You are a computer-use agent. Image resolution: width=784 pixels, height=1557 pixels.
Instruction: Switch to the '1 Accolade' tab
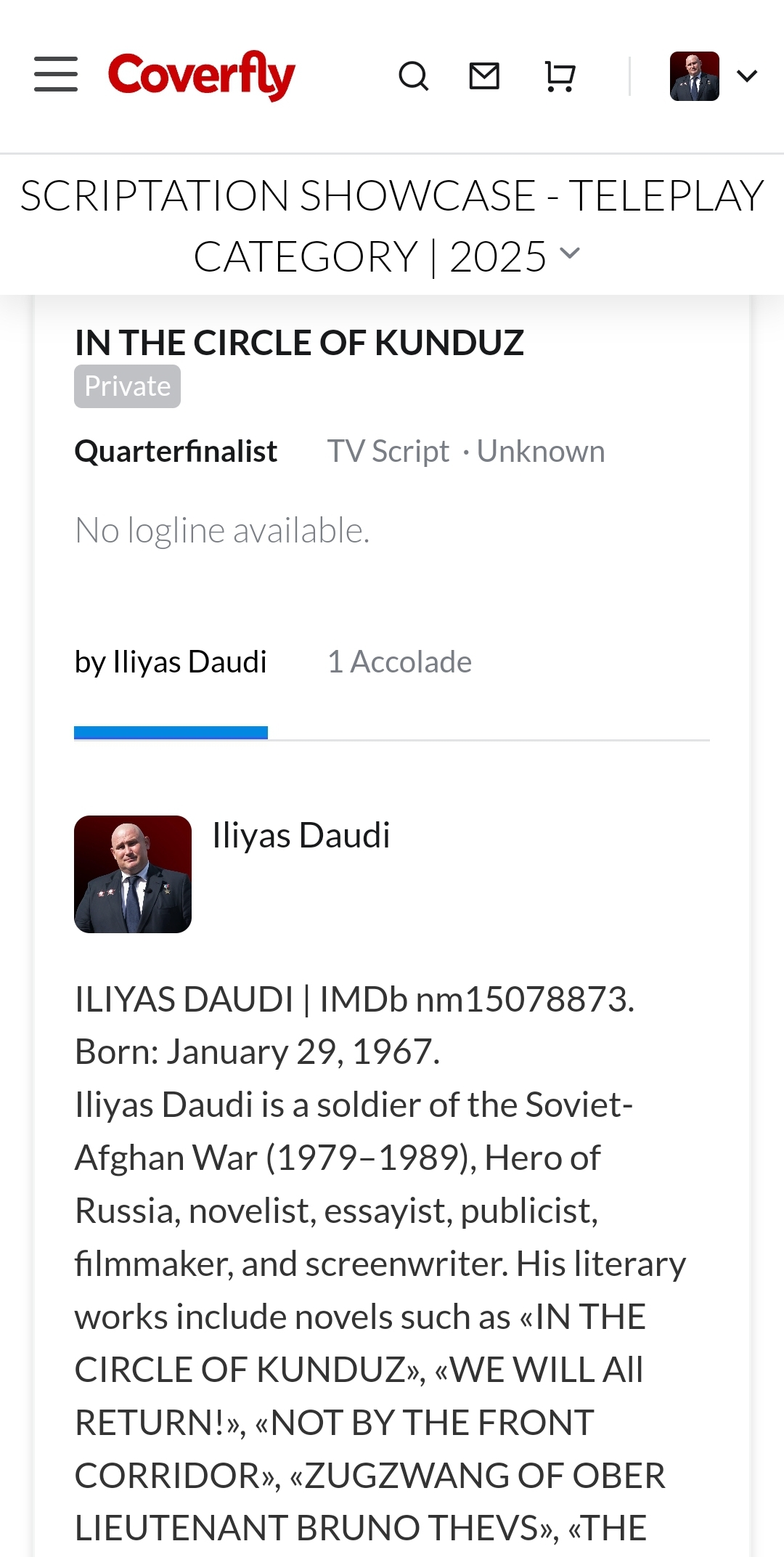[400, 662]
